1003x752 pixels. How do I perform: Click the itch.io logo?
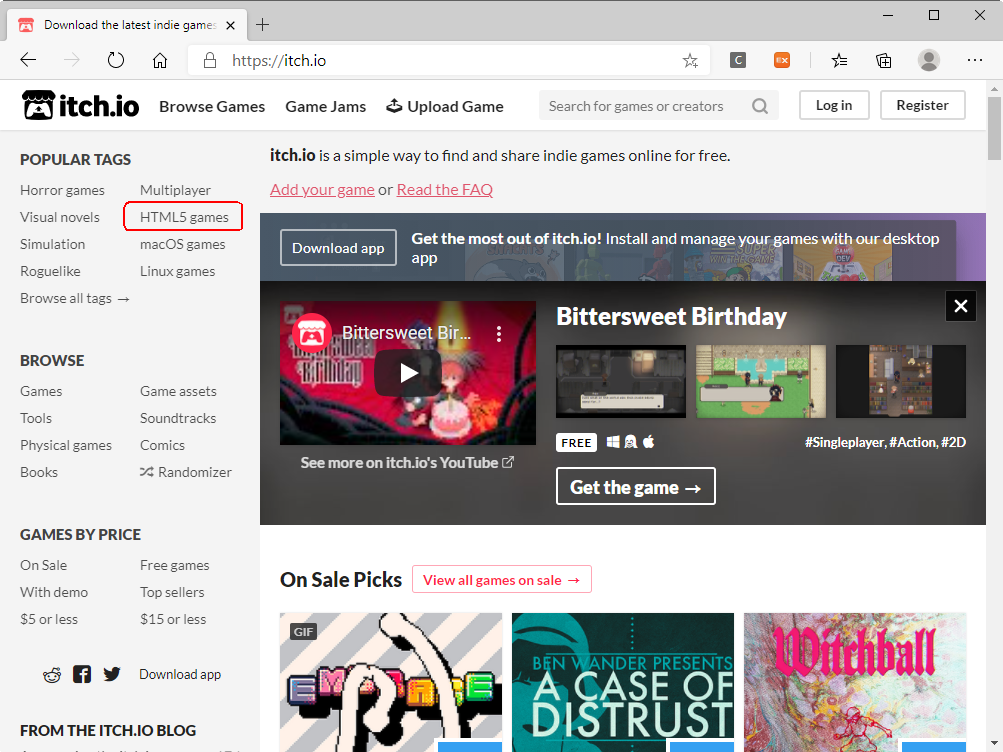pos(81,106)
